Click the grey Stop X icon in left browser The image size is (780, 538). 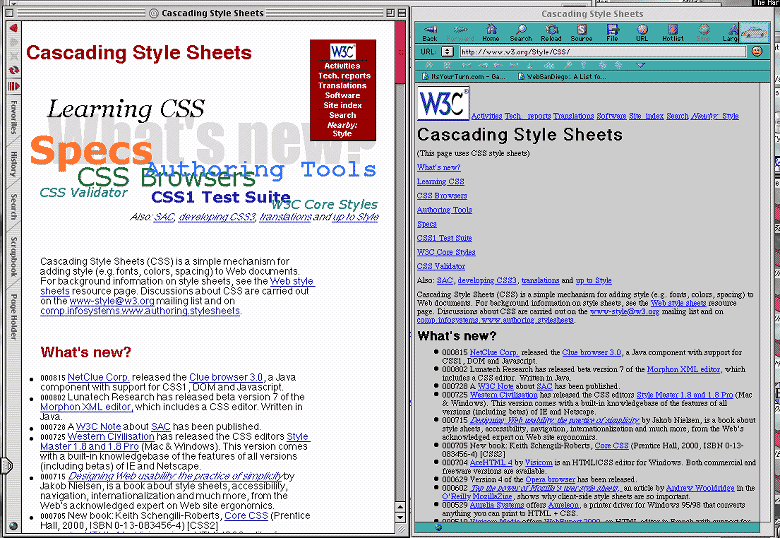tap(13, 56)
